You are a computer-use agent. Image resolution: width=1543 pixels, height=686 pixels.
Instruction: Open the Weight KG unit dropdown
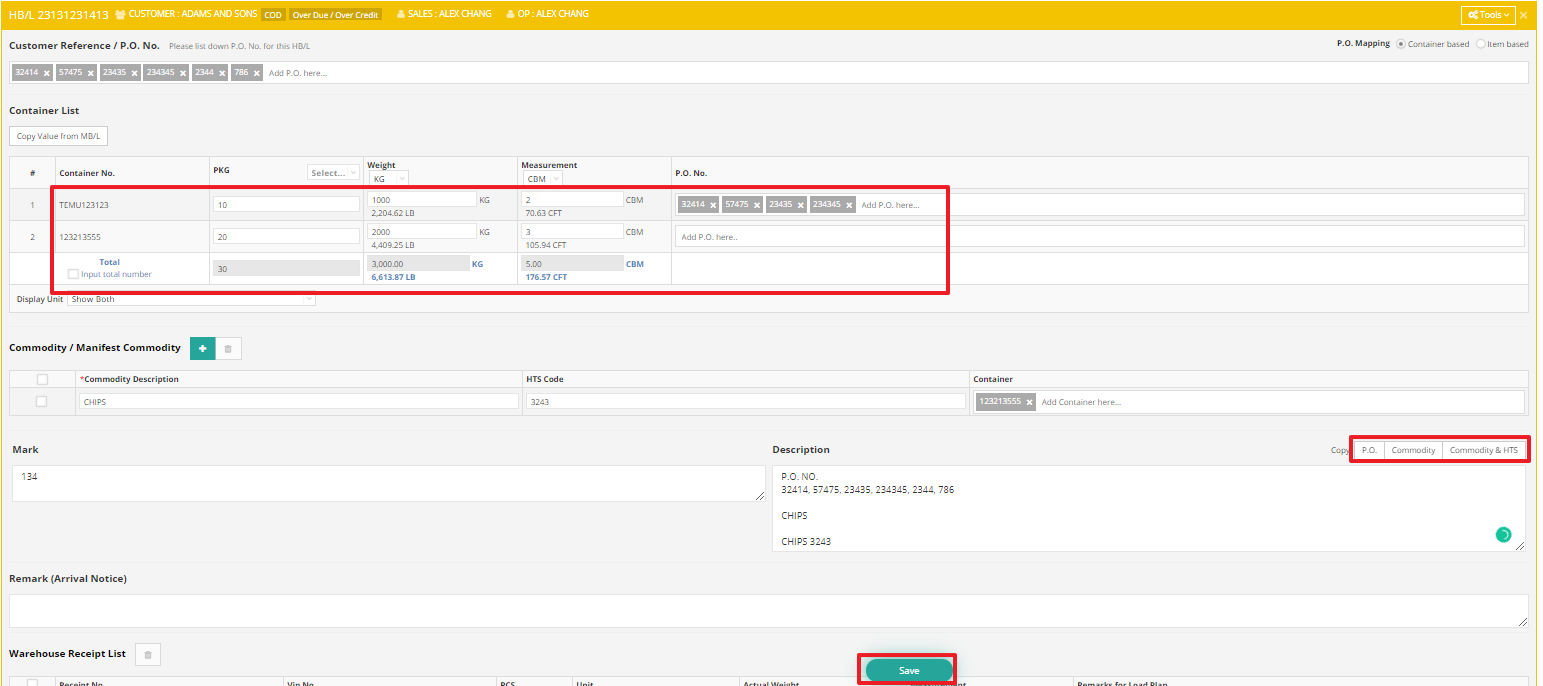coord(388,179)
